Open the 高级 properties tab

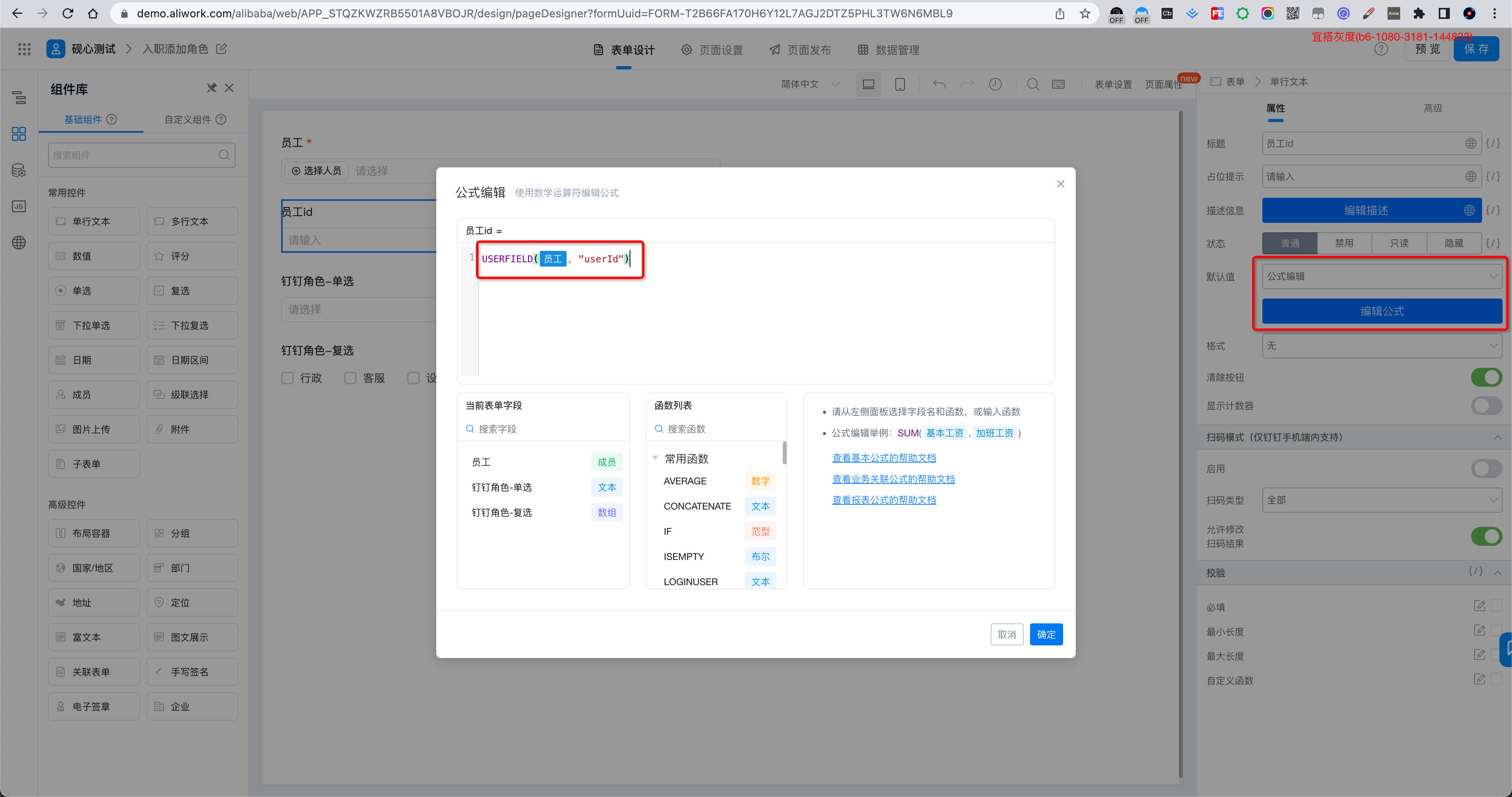tap(1433, 109)
